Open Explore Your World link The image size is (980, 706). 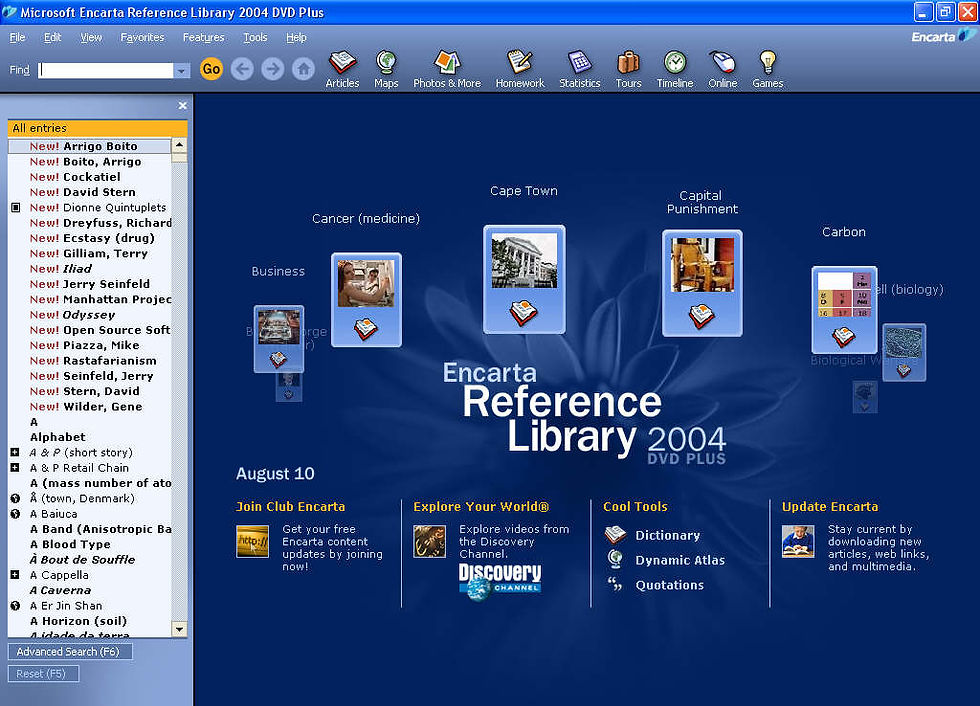[481, 507]
